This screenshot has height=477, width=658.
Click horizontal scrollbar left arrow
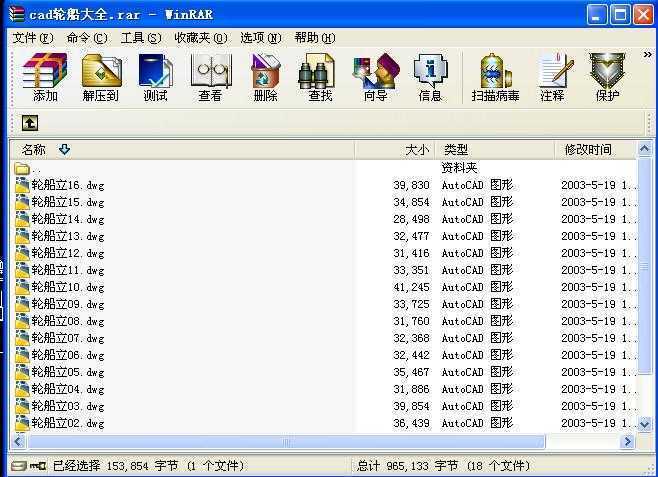(x=18, y=441)
